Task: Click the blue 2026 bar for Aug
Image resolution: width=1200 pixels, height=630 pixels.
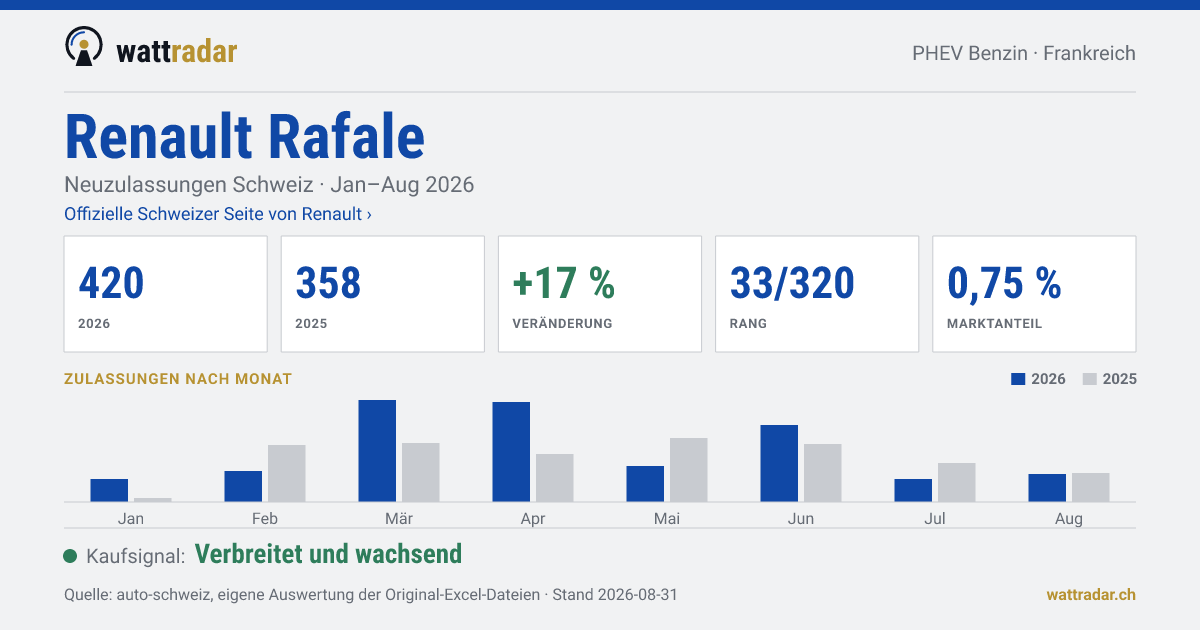Action: (1047, 488)
